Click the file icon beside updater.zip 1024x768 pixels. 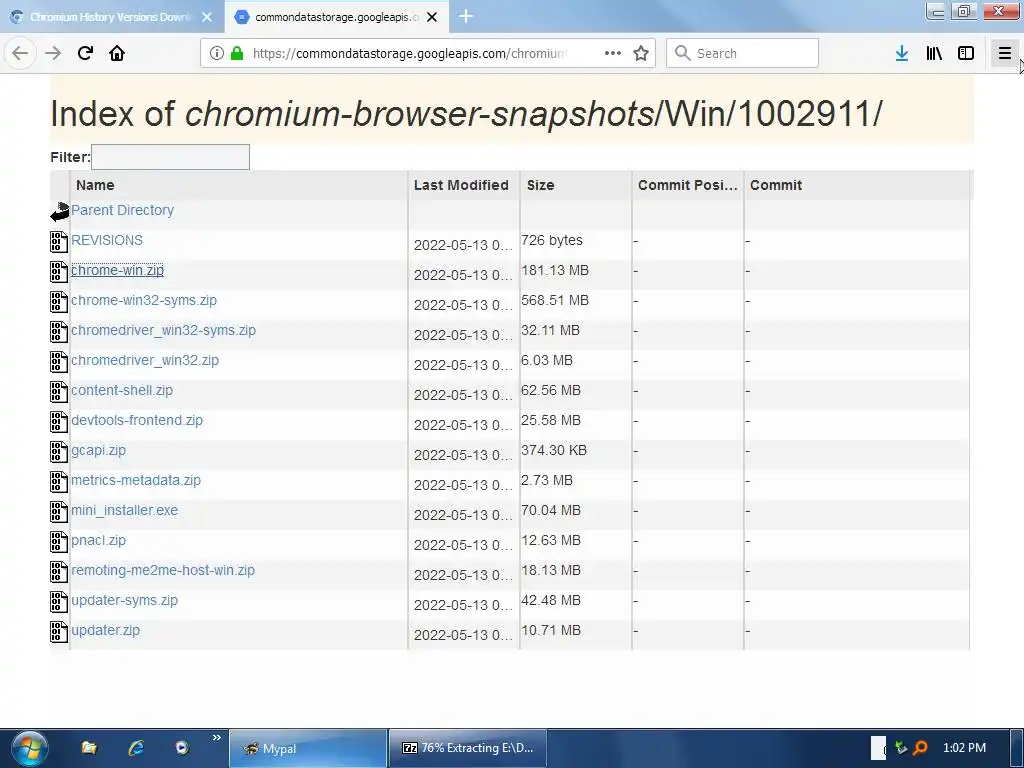pyautogui.click(x=59, y=632)
